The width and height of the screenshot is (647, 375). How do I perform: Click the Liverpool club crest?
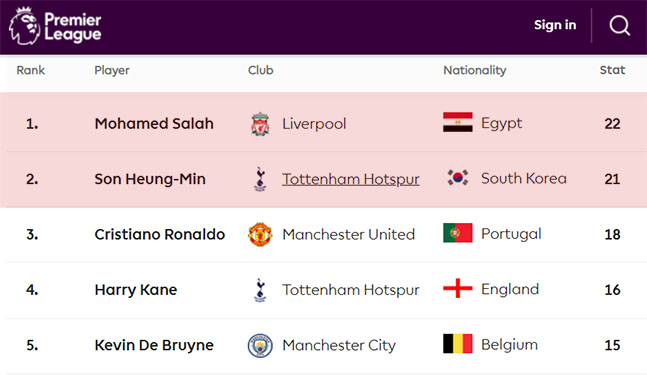(x=260, y=124)
